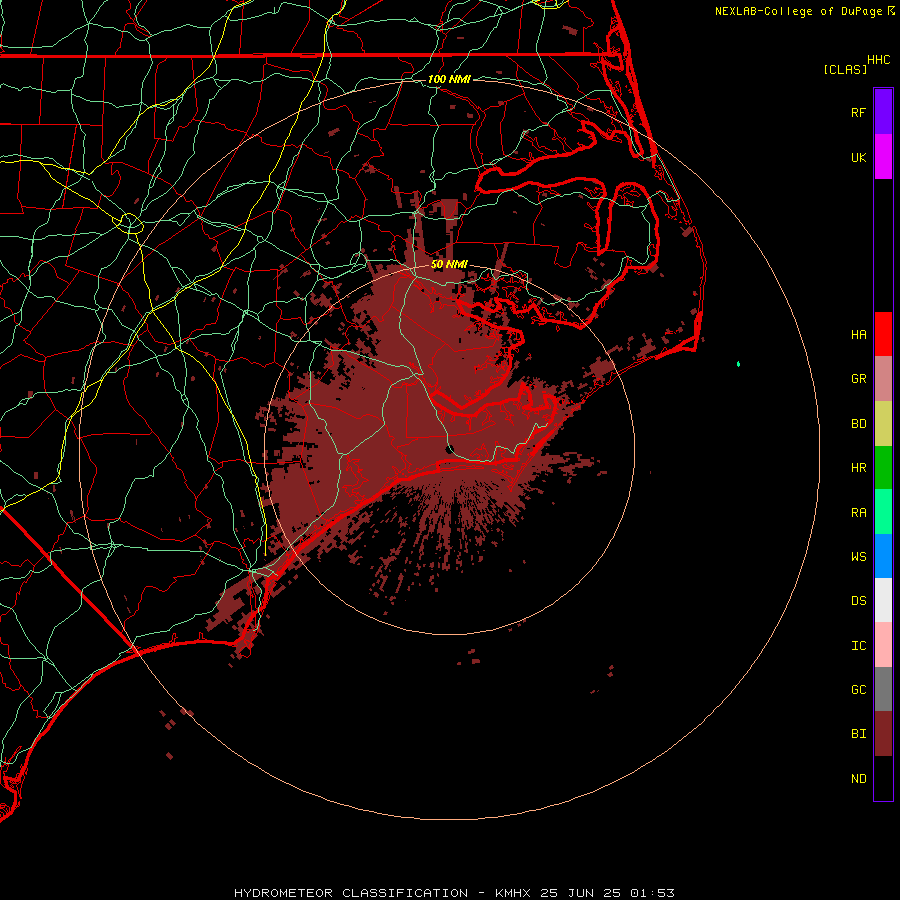Click the WS blue legend swatch

click(x=883, y=556)
